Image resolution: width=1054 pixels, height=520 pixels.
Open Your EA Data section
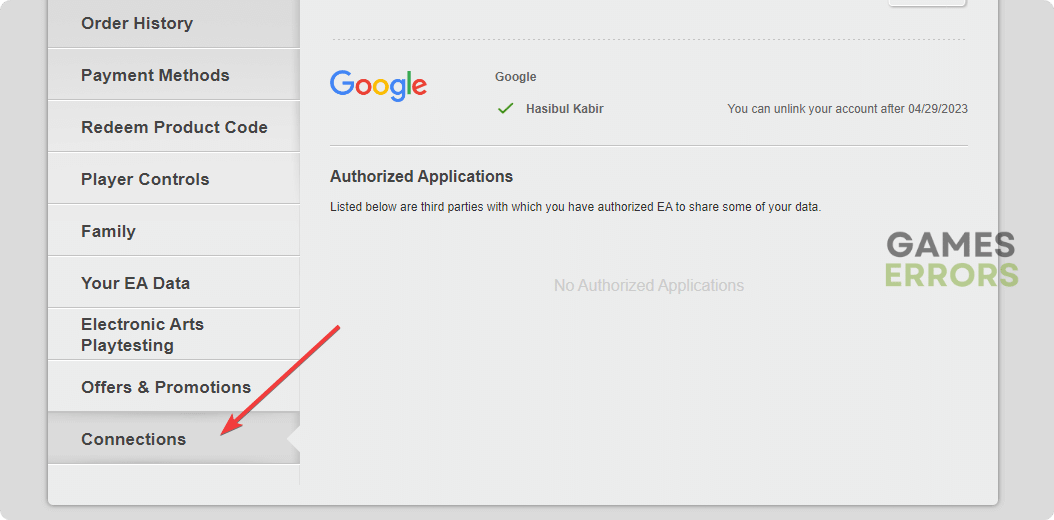[x=173, y=282]
